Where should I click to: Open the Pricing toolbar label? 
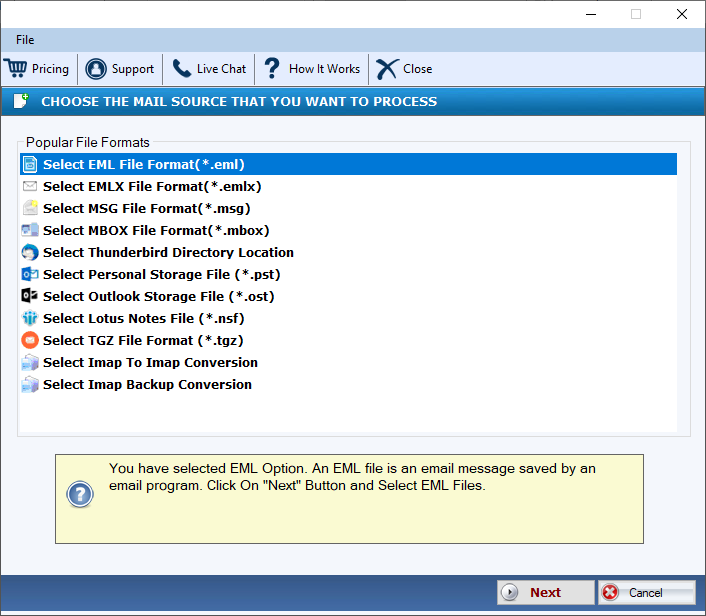[x=50, y=69]
